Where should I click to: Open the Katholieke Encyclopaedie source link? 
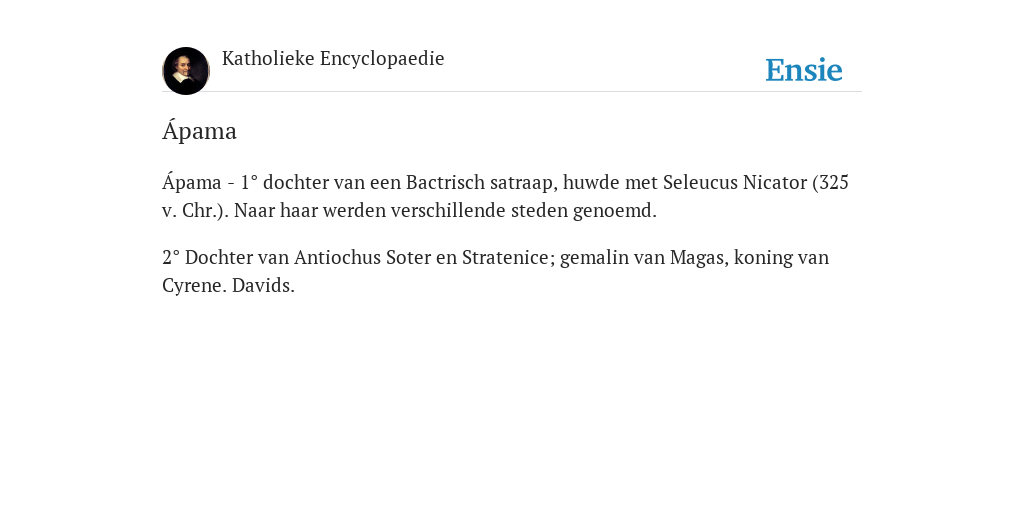(x=333, y=59)
